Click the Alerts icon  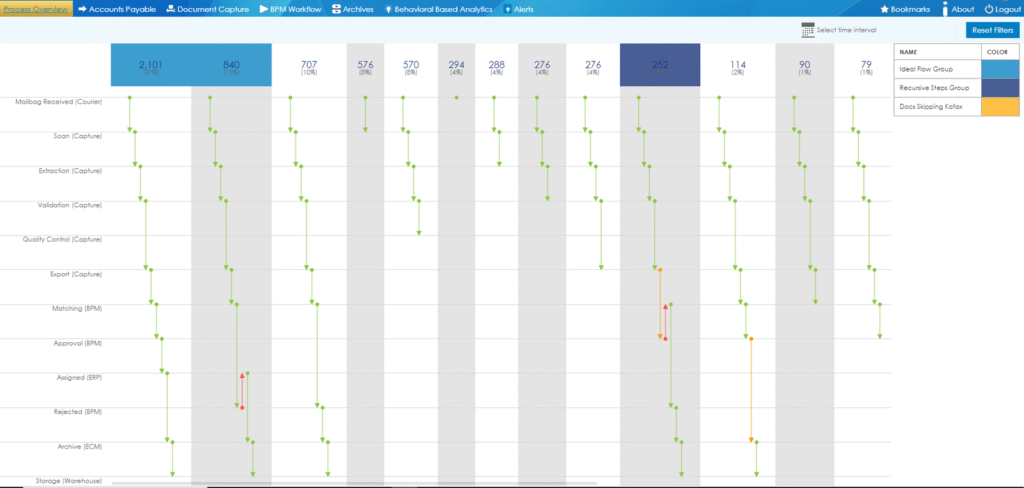pyautogui.click(x=507, y=9)
